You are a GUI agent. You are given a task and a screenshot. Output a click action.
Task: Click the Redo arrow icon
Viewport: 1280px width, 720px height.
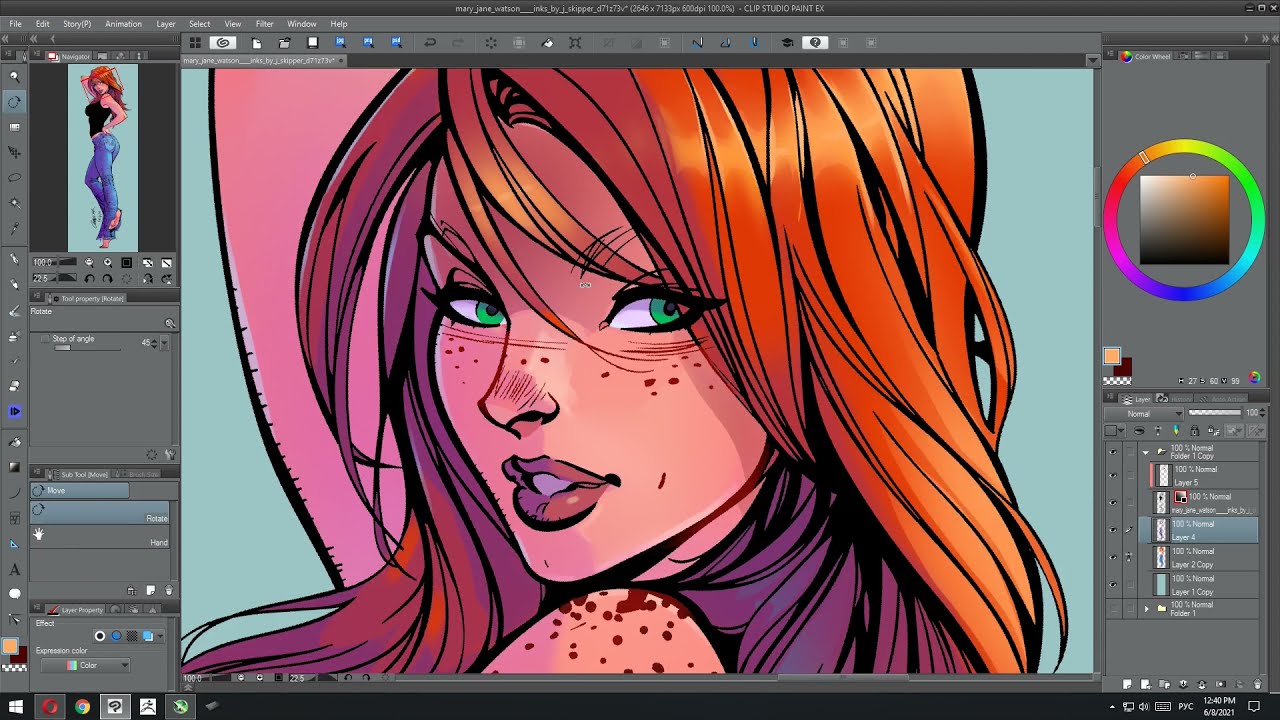pyautogui.click(x=458, y=43)
